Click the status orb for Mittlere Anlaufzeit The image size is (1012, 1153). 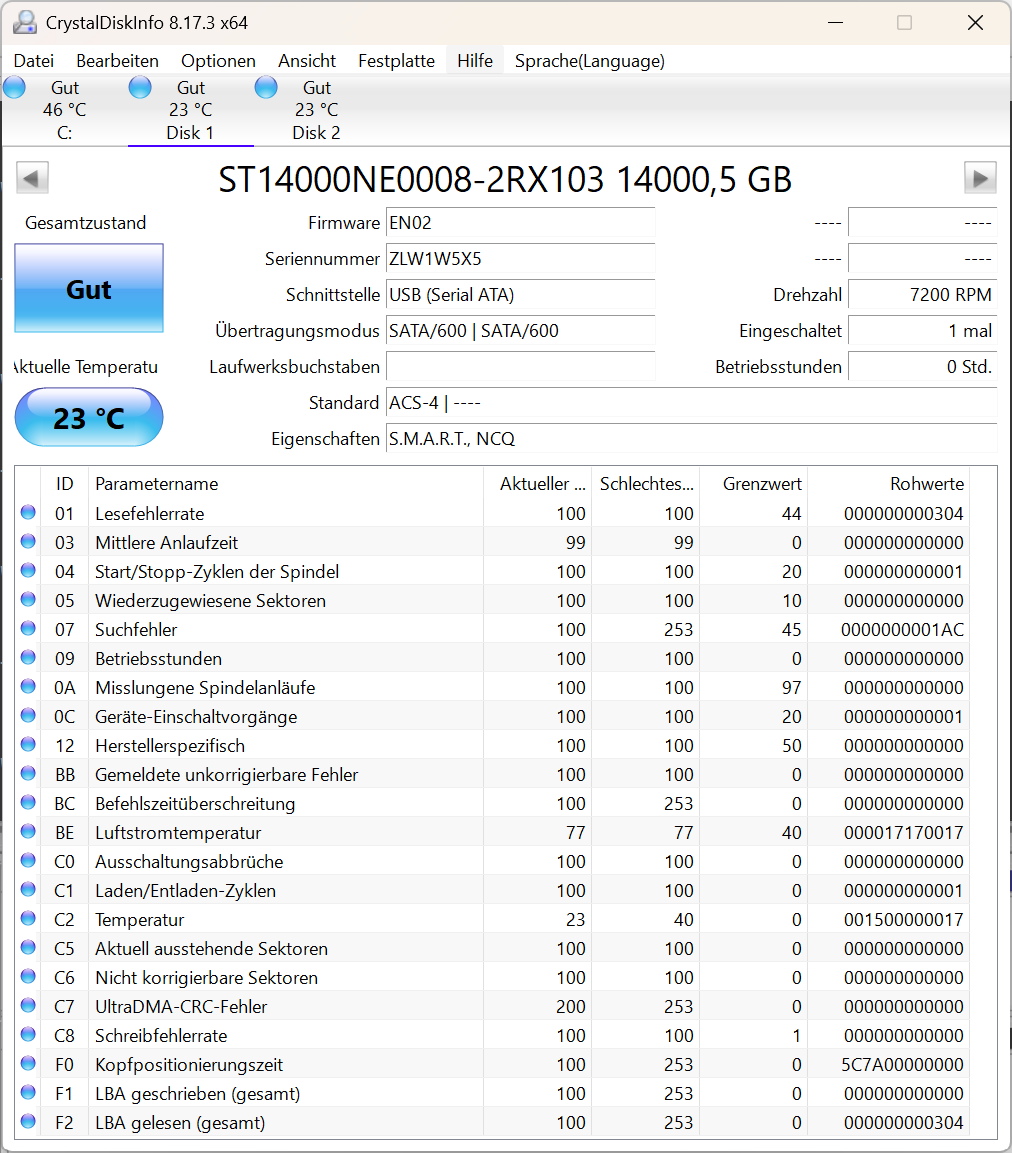pyautogui.click(x=28, y=541)
